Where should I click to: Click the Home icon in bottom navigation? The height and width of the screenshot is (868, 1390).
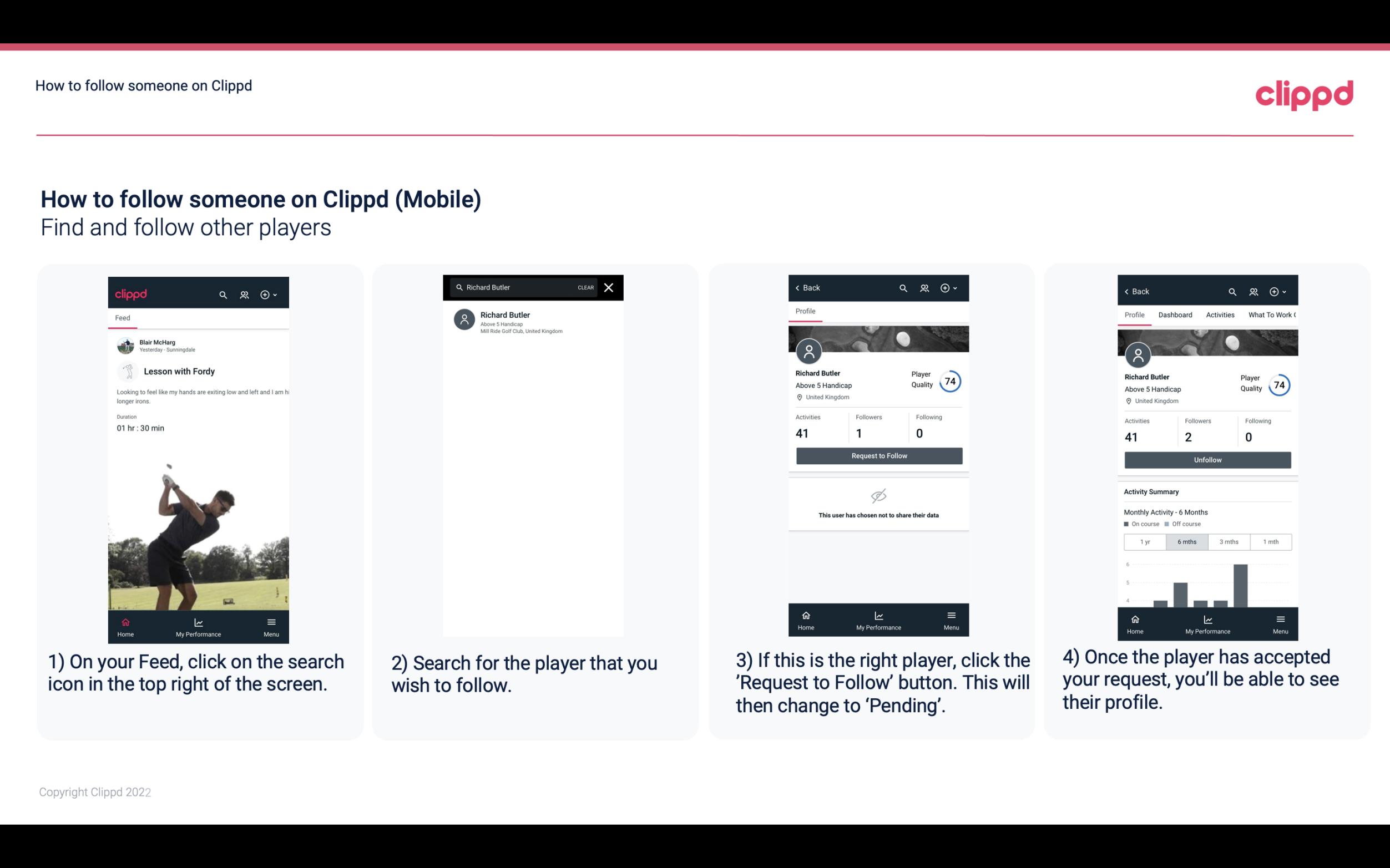coord(125,621)
